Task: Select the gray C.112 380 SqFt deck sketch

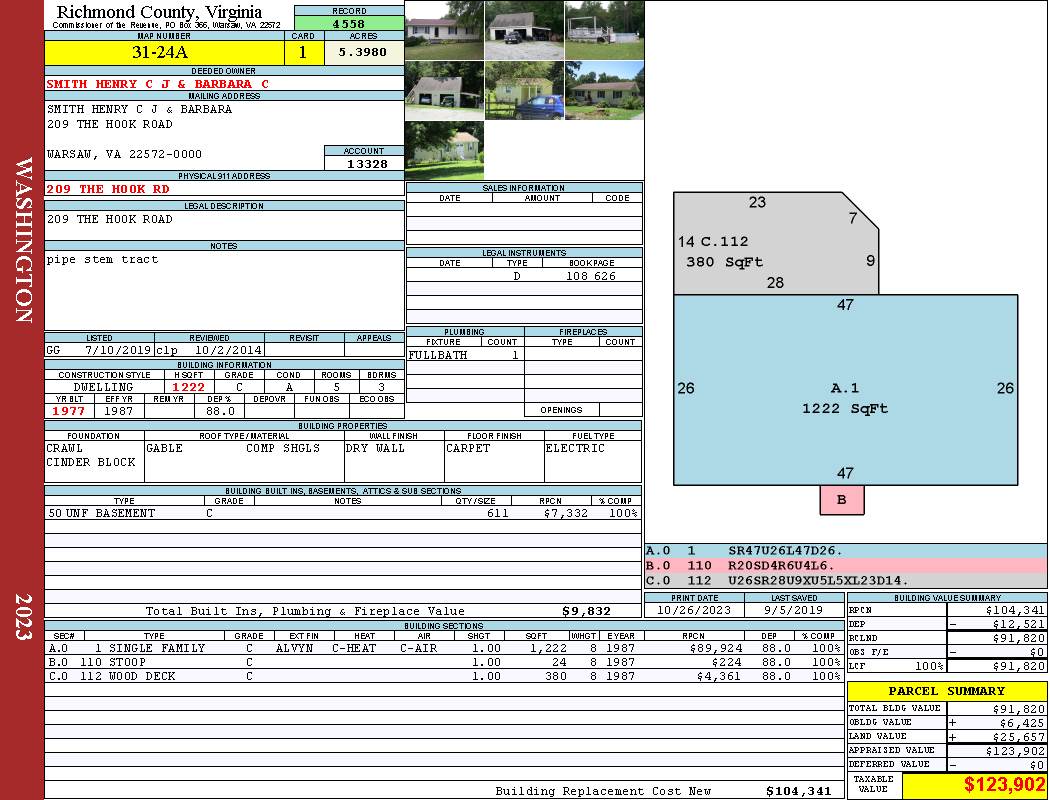Action: point(775,244)
